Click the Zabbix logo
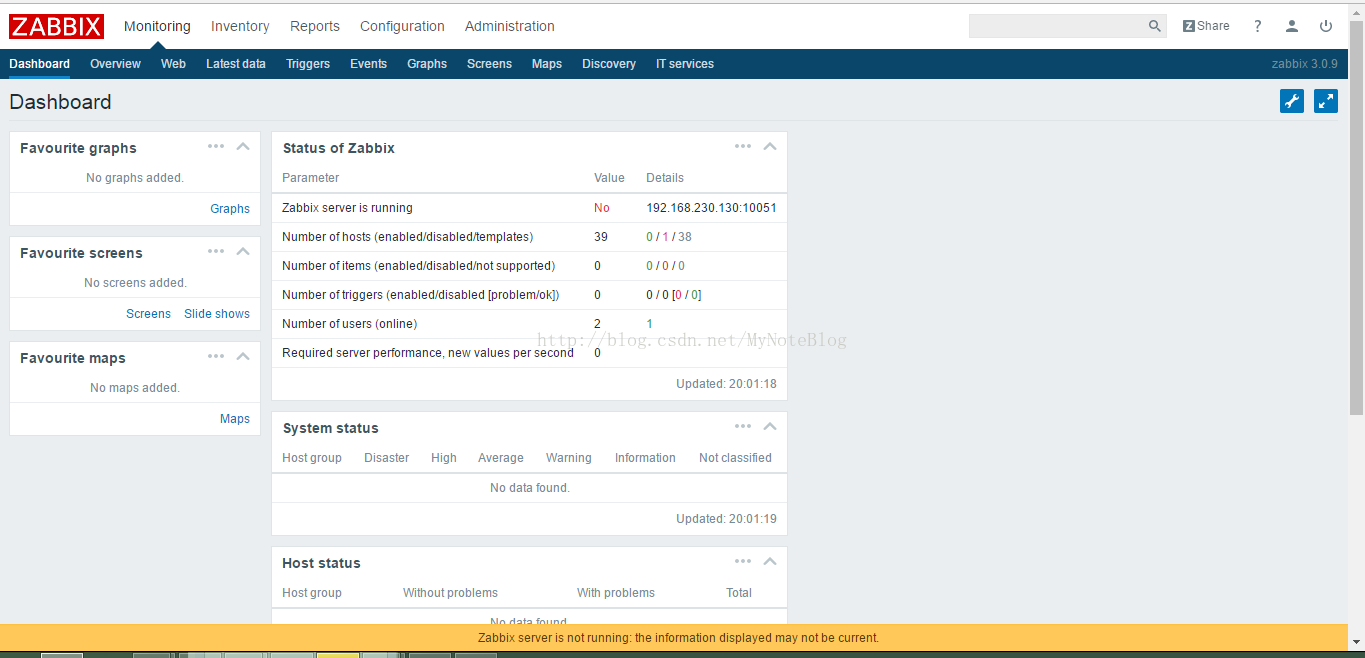Image resolution: width=1365 pixels, height=658 pixels. pyautogui.click(x=57, y=26)
